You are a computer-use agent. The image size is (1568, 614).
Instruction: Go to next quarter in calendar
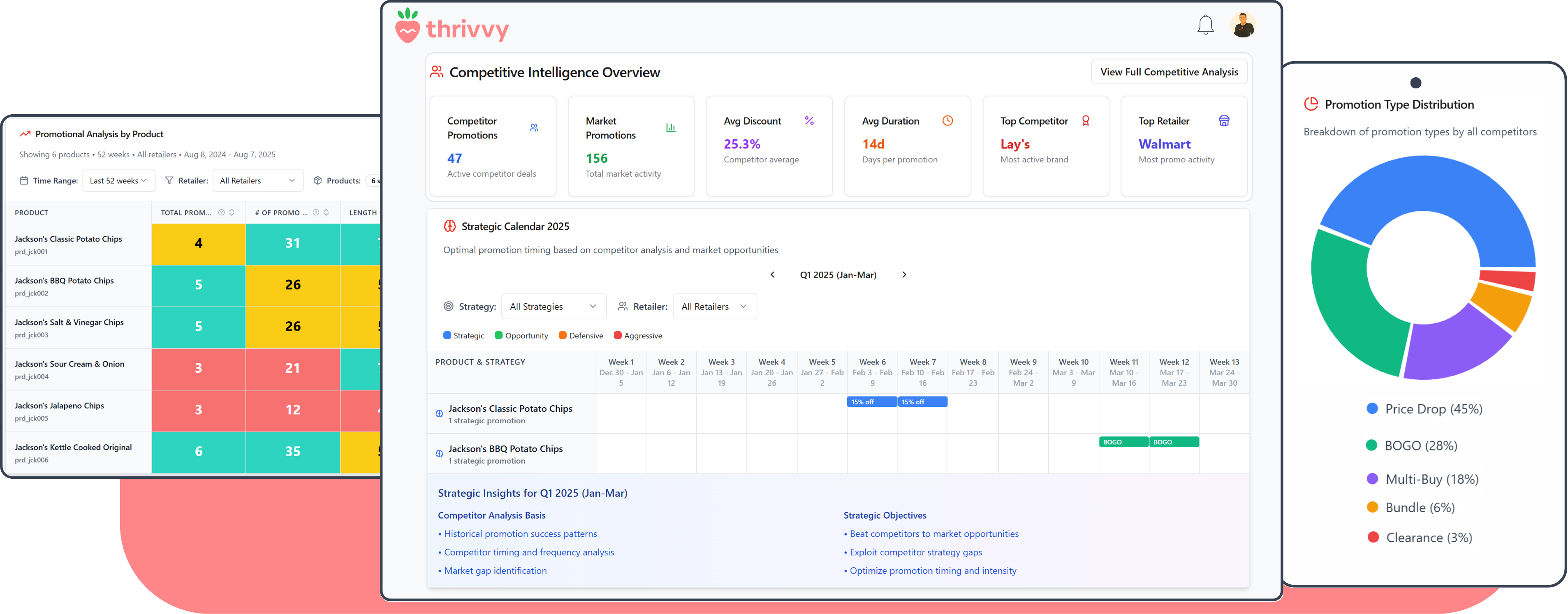pos(904,275)
